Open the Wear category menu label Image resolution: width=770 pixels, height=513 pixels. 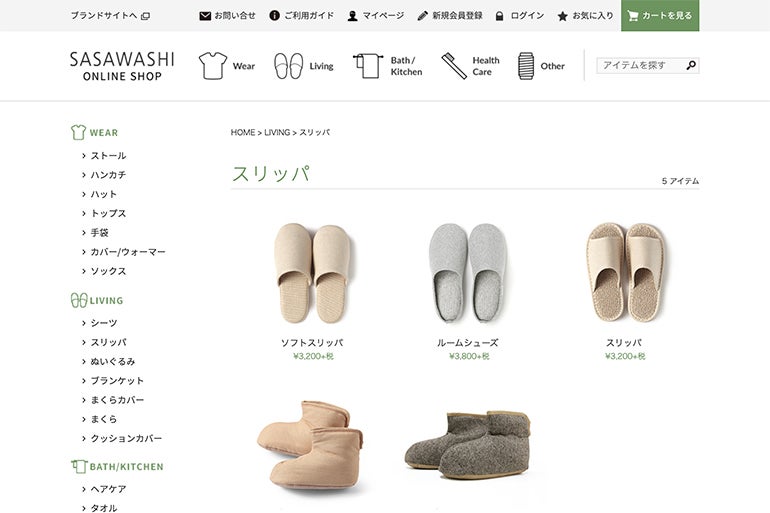[x=244, y=66]
